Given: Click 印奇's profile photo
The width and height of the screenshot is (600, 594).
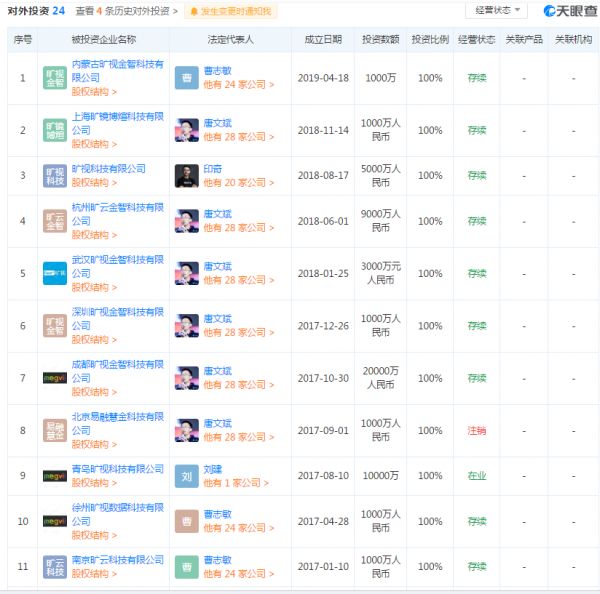Looking at the screenshot, I should click(187, 175).
